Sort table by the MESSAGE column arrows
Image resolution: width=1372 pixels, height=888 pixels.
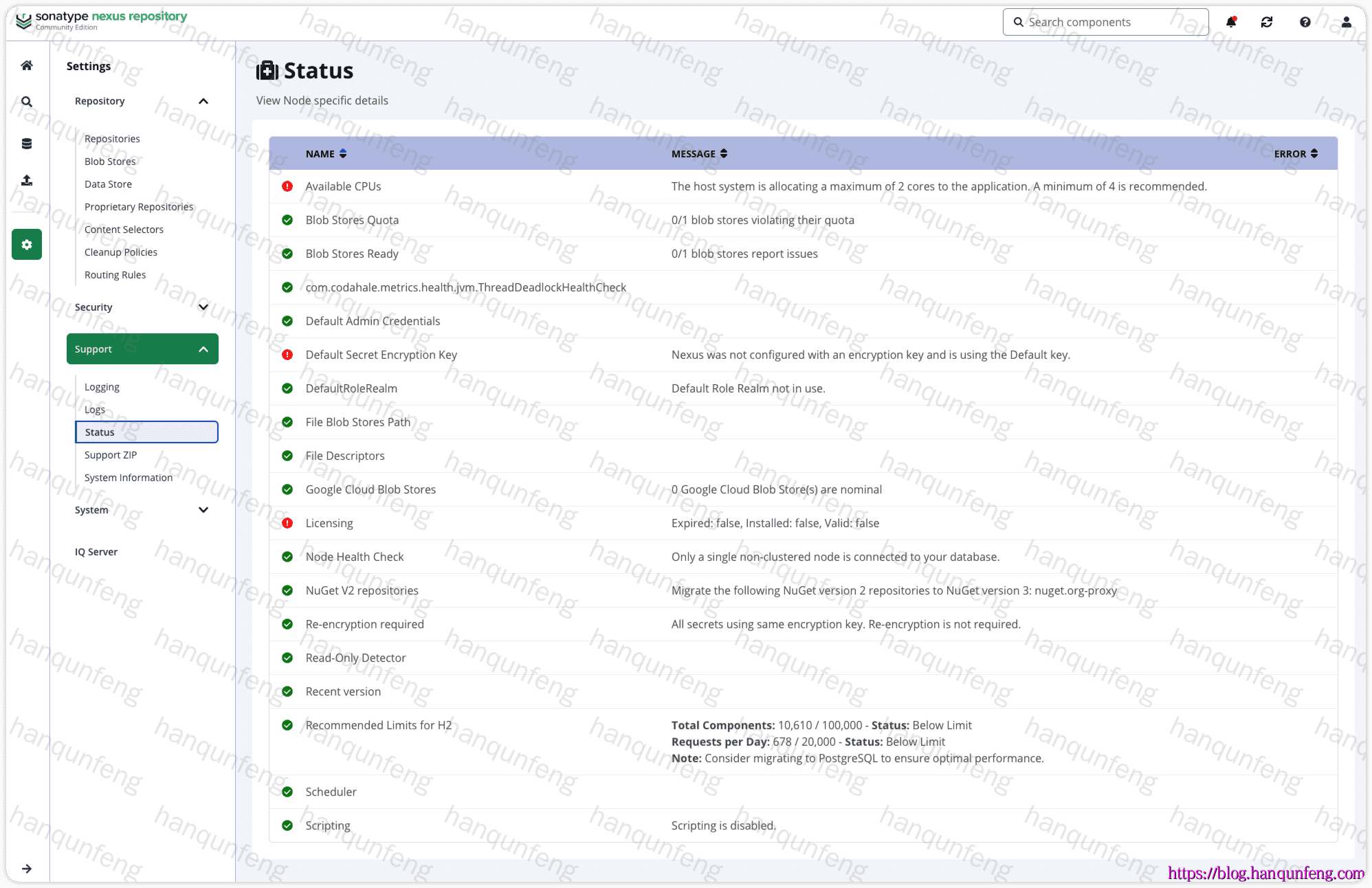pos(724,154)
